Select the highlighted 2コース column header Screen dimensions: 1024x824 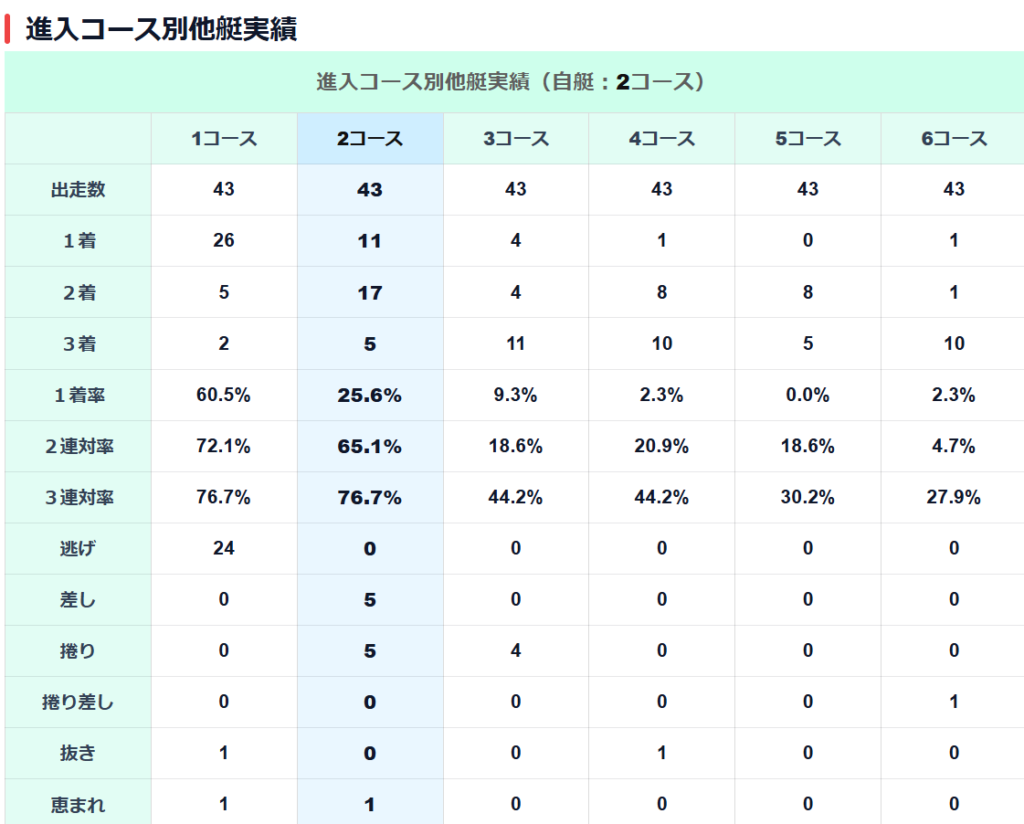click(x=370, y=139)
